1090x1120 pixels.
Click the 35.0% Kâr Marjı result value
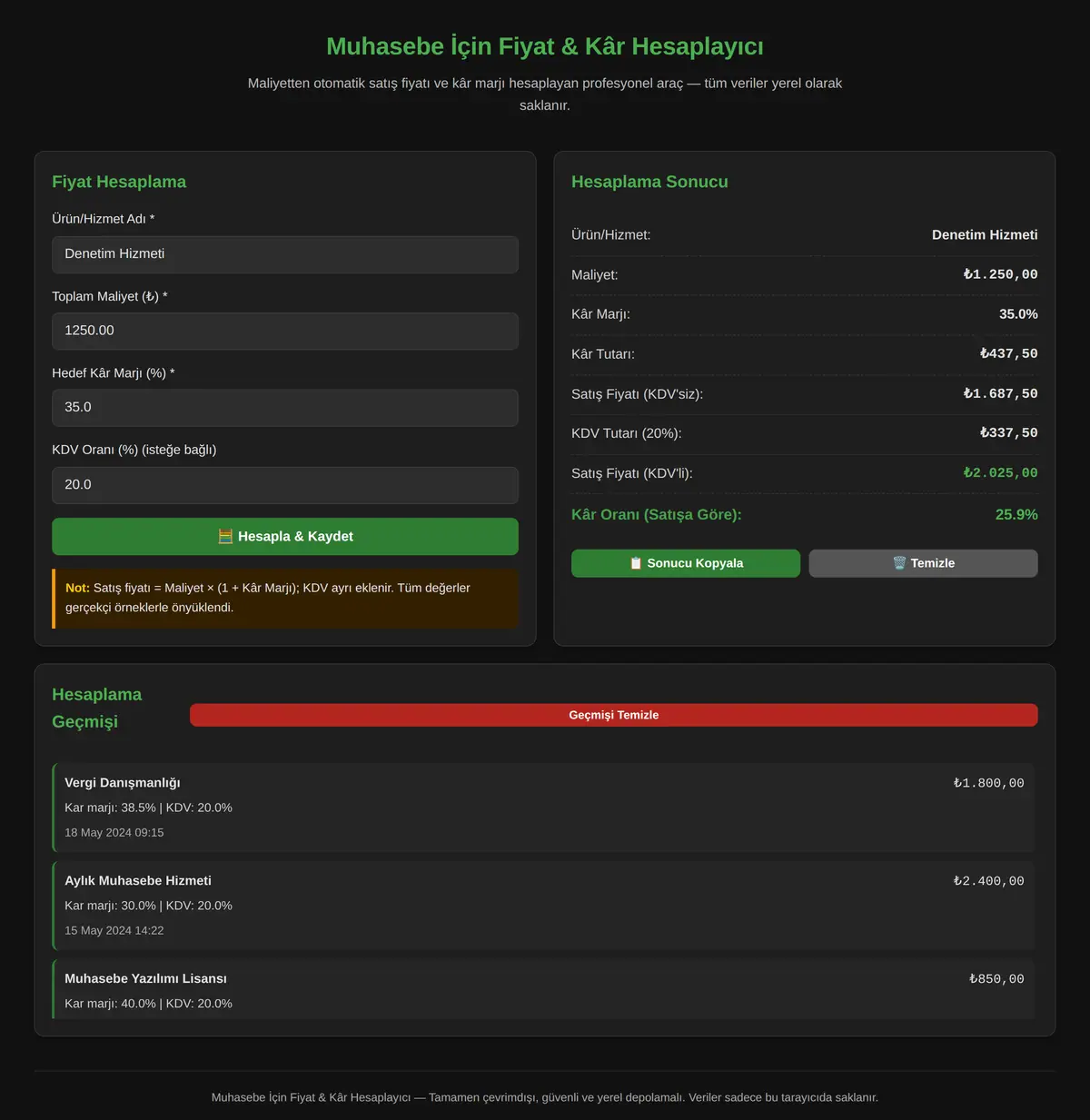(x=1018, y=314)
